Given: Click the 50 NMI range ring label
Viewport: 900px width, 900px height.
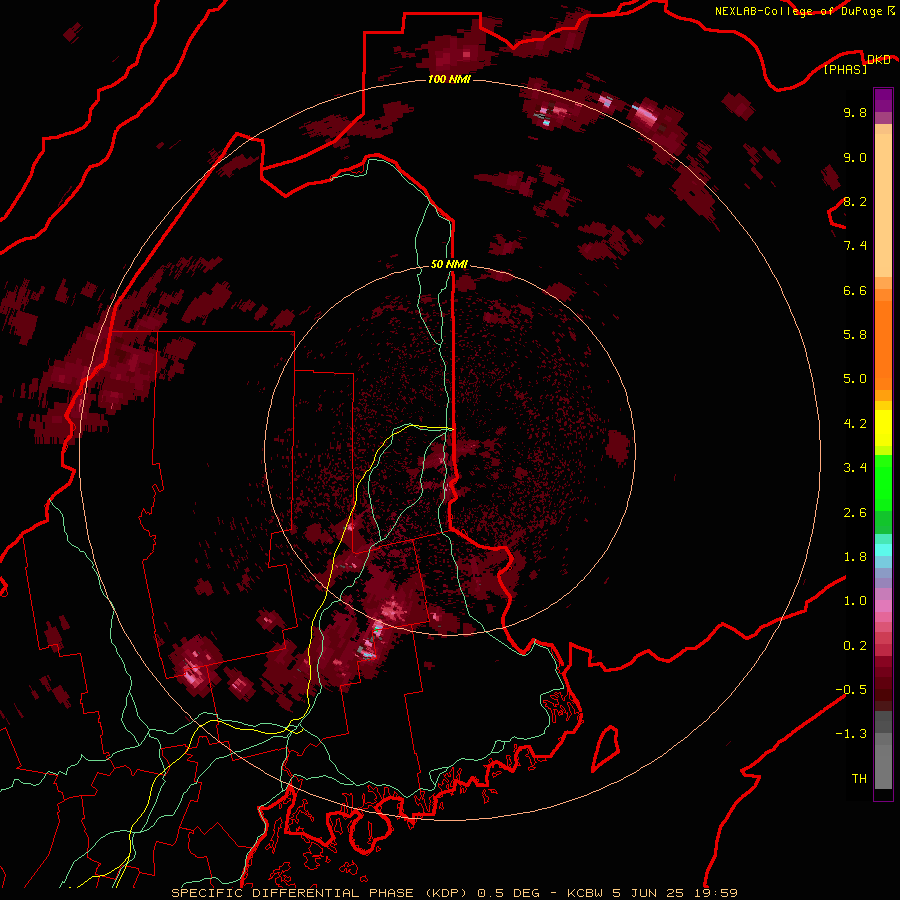Looking at the screenshot, I should click(449, 265).
